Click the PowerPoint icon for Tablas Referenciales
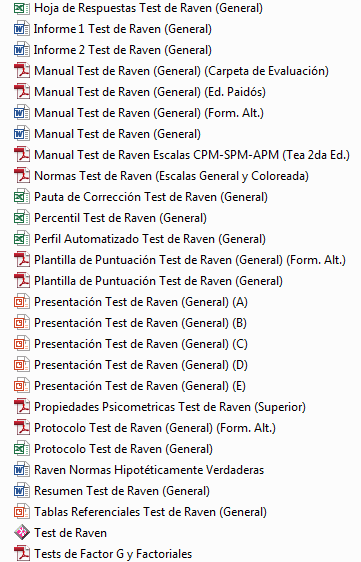361x562 pixels. tap(22, 512)
